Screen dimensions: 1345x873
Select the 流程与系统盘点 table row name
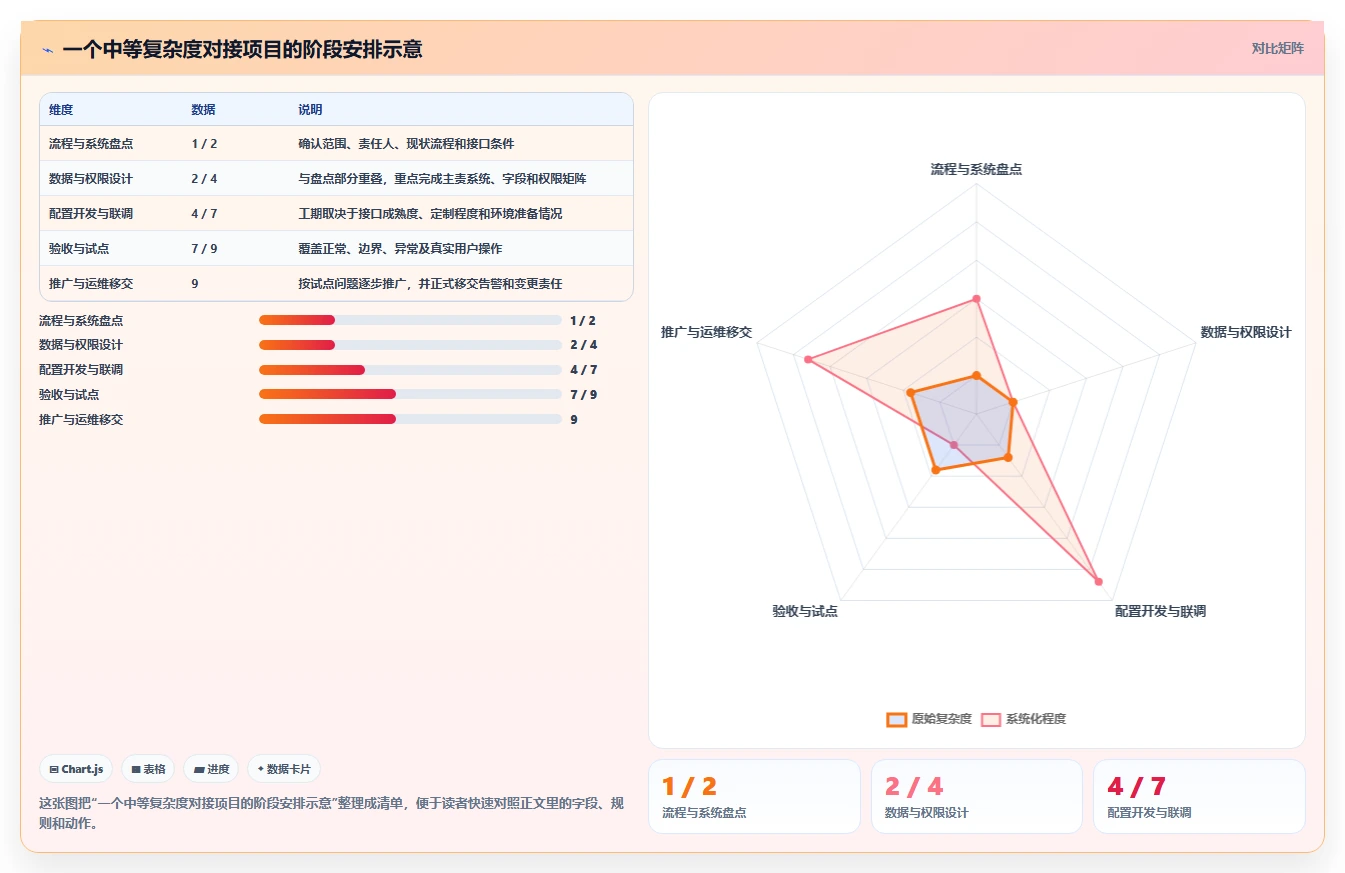(x=91, y=144)
